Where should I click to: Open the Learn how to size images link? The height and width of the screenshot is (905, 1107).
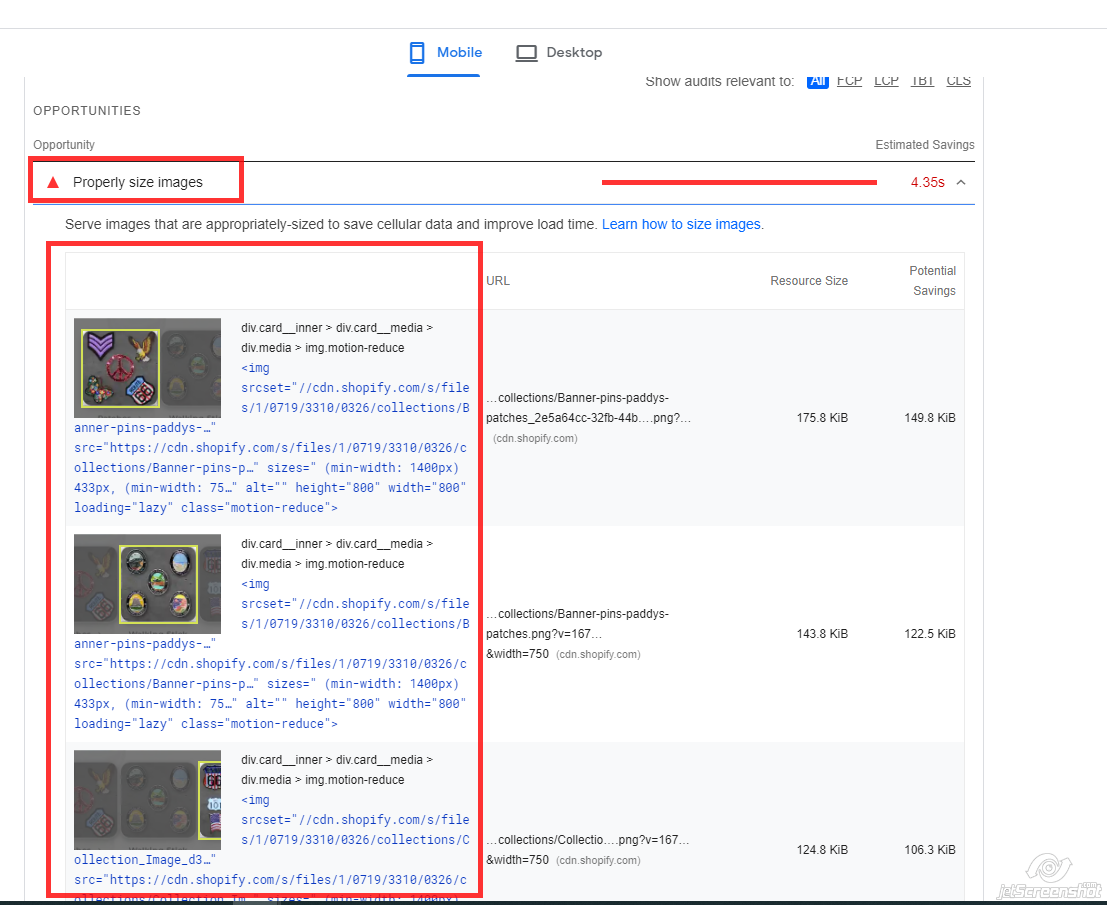click(681, 224)
